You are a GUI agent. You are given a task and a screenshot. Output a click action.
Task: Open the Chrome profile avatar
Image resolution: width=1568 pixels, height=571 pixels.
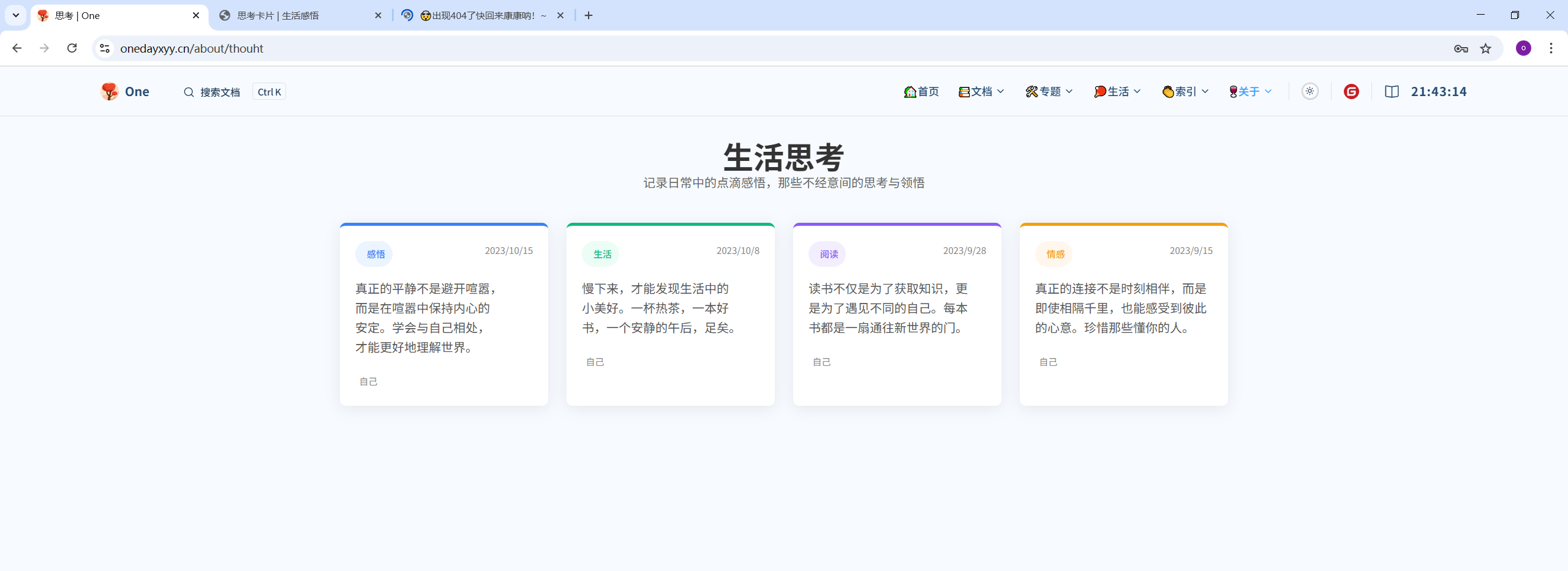1523,48
